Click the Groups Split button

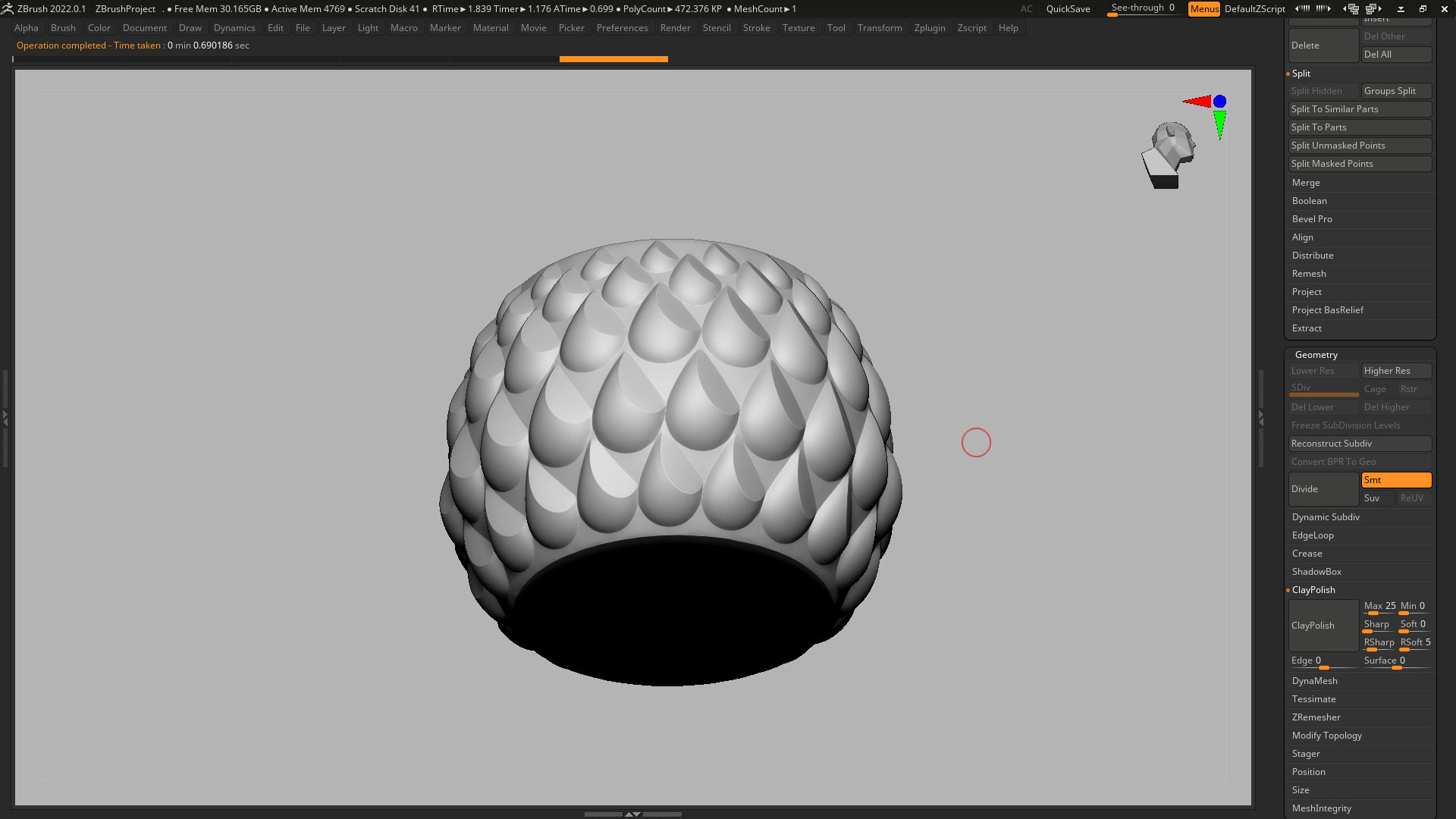tap(1396, 91)
